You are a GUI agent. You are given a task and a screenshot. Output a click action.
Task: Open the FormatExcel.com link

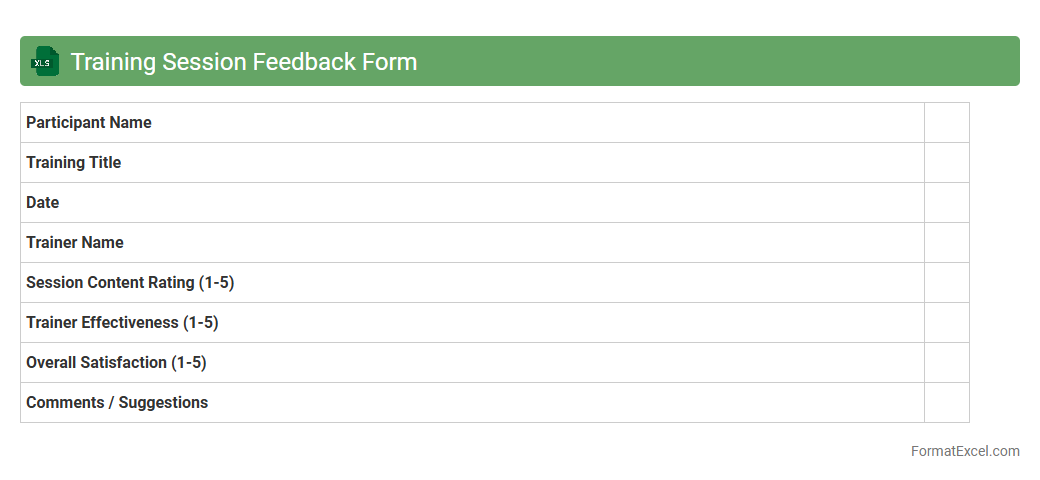point(965,451)
